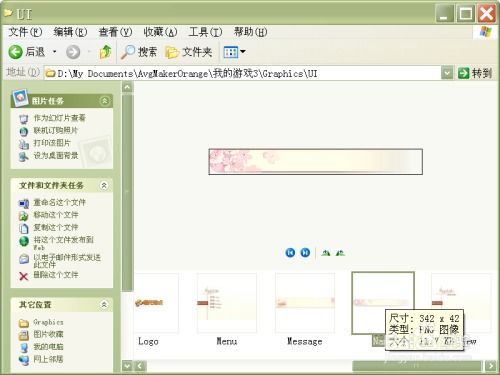The width and height of the screenshot is (500, 375).
Task: Open the Search (搜索) toolbar button
Action: point(138,52)
